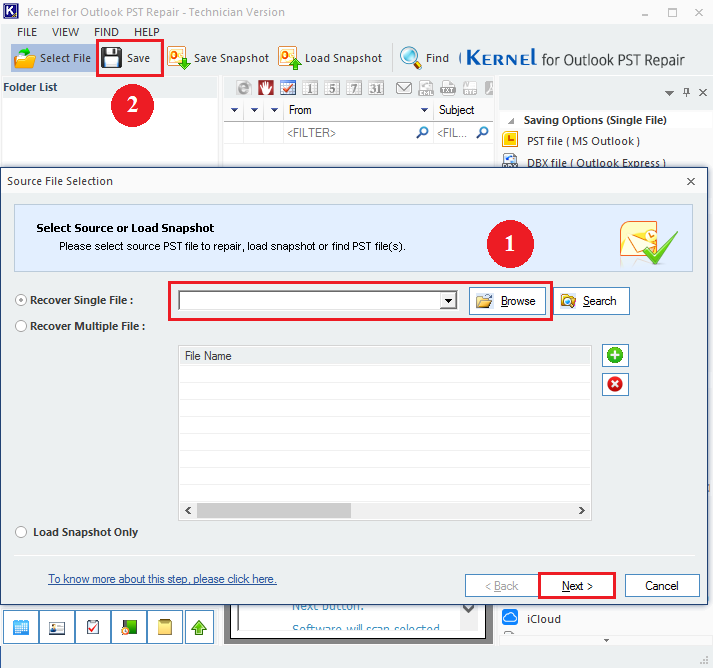Open the FIND menu
Screen dimensions: 713x668
tap(106, 32)
